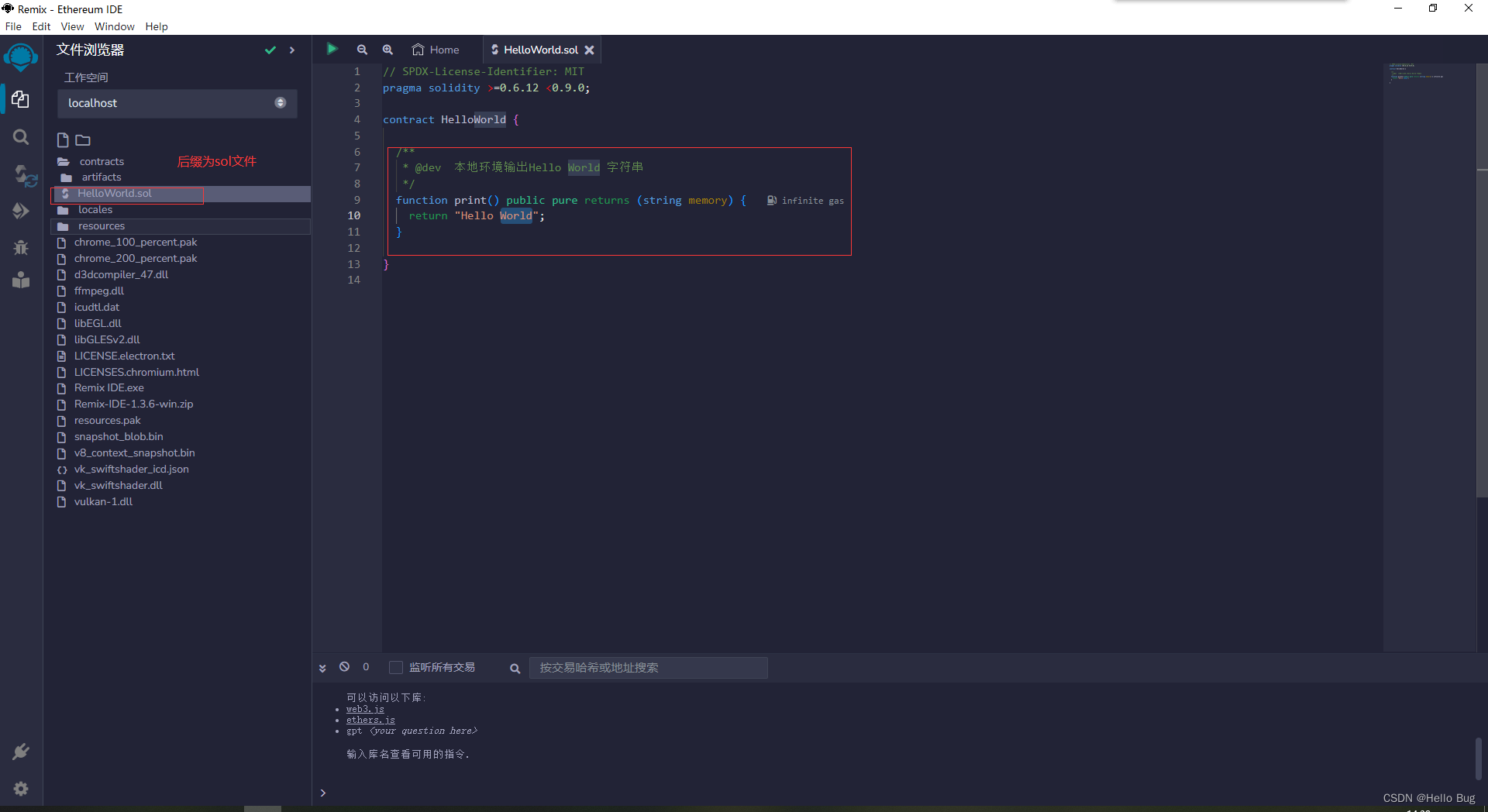Open the package box sidebar icon

(x=21, y=280)
